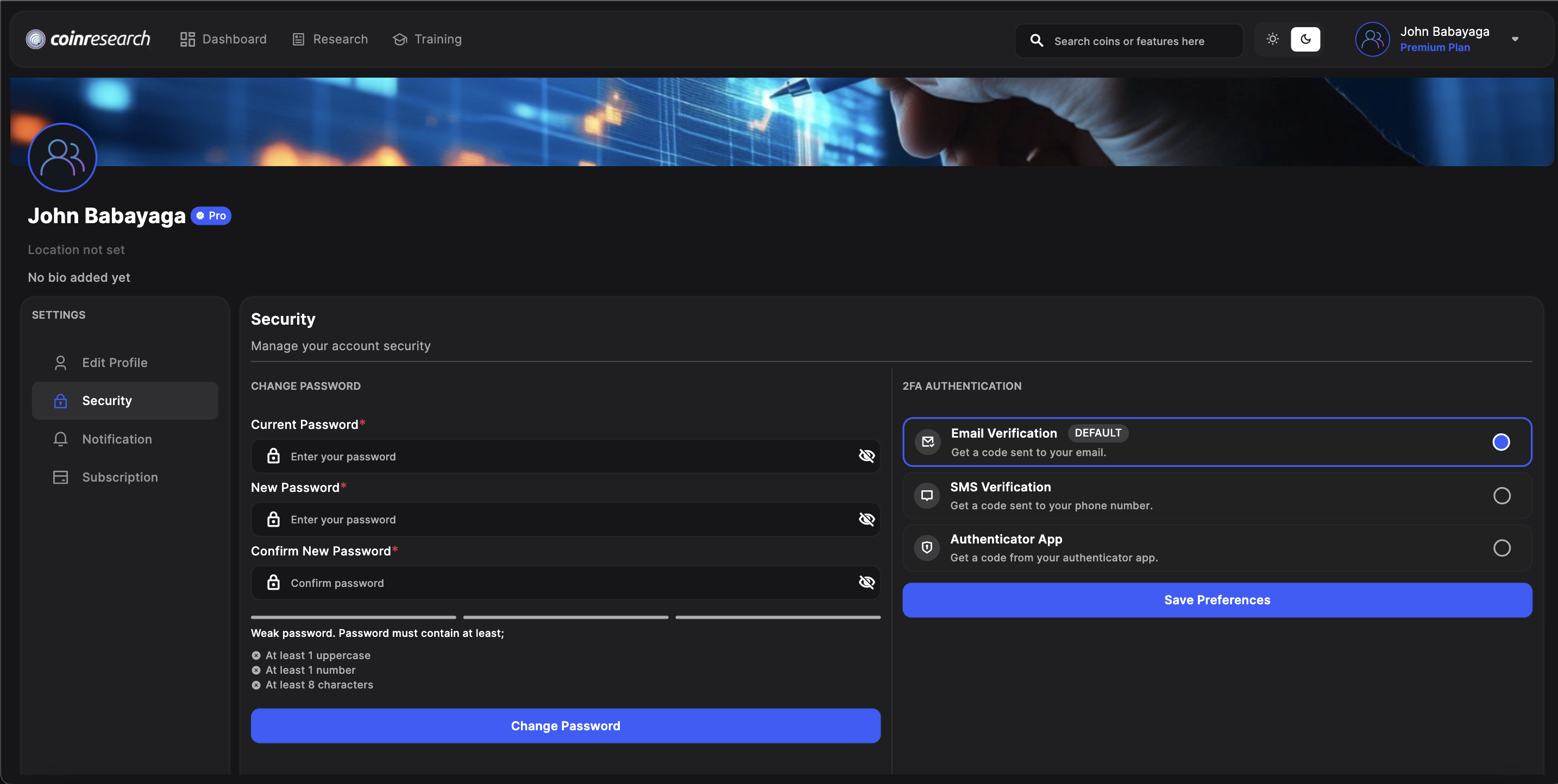Click the lock icon in New Password field
1558x784 pixels.
click(273, 519)
